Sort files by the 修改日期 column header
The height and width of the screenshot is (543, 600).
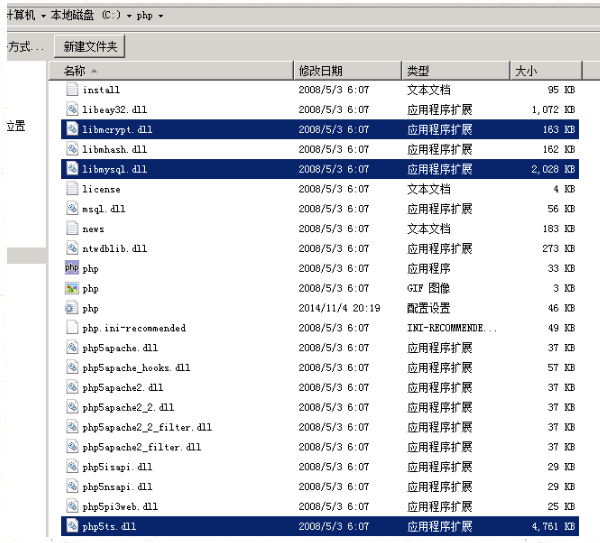[x=320, y=71]
